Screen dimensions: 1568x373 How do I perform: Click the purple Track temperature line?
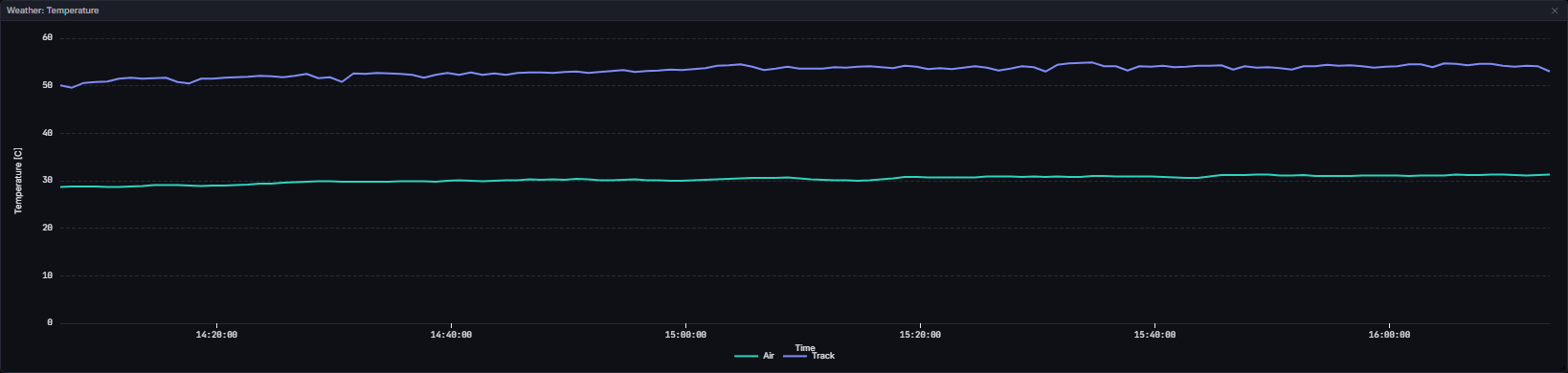click(x=804, y=68)
